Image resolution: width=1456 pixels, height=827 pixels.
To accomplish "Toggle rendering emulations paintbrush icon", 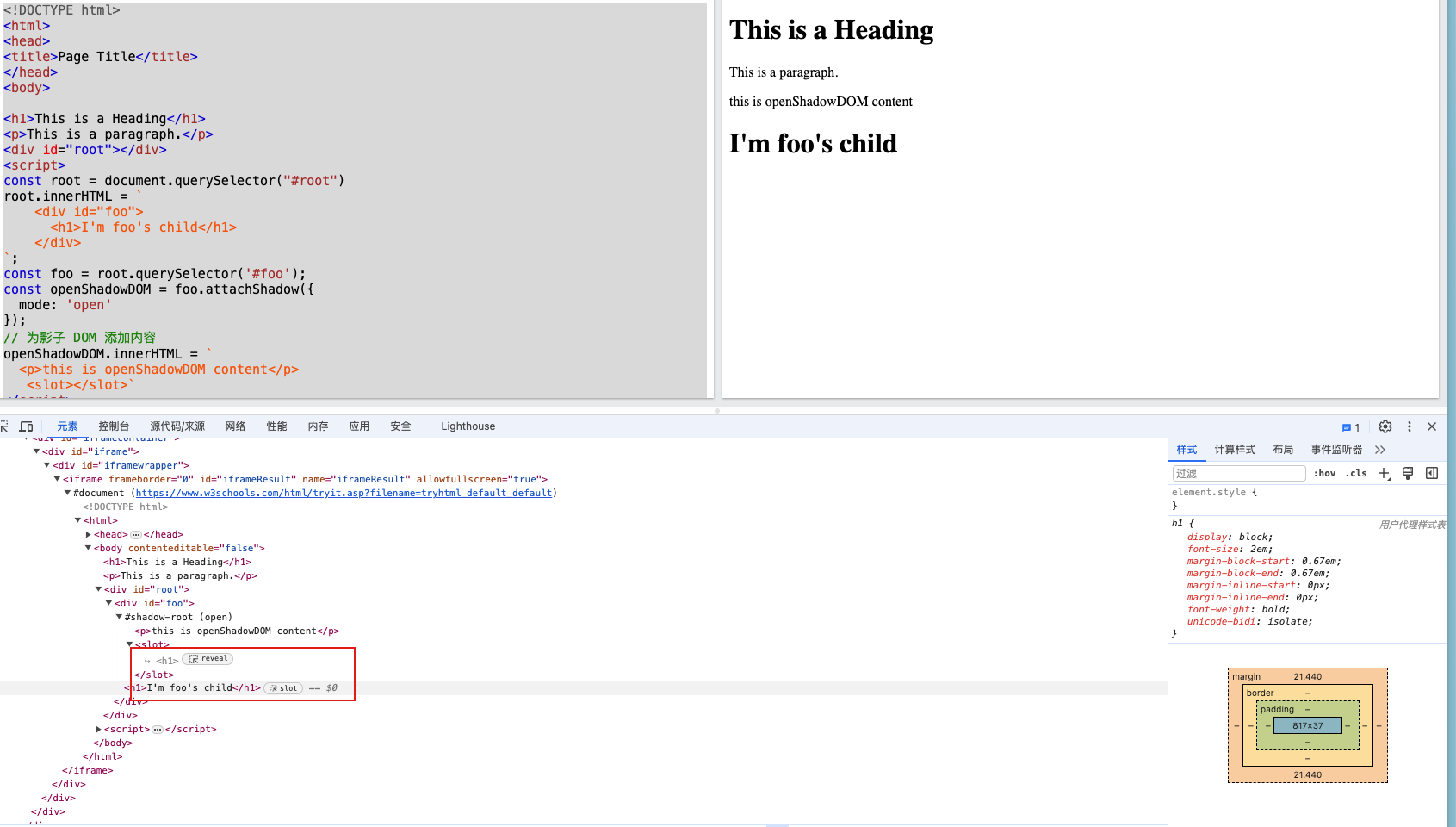I will (1408, 473).
